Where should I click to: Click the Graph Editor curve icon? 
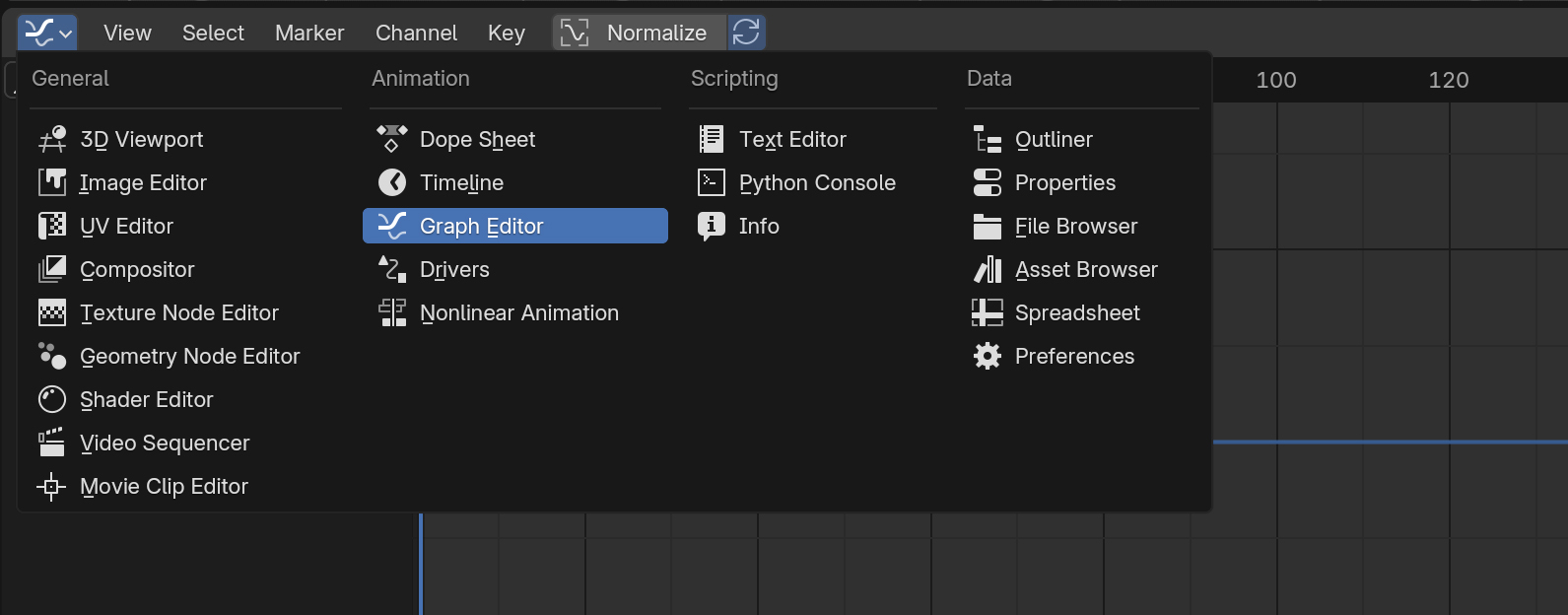point(392,226)
